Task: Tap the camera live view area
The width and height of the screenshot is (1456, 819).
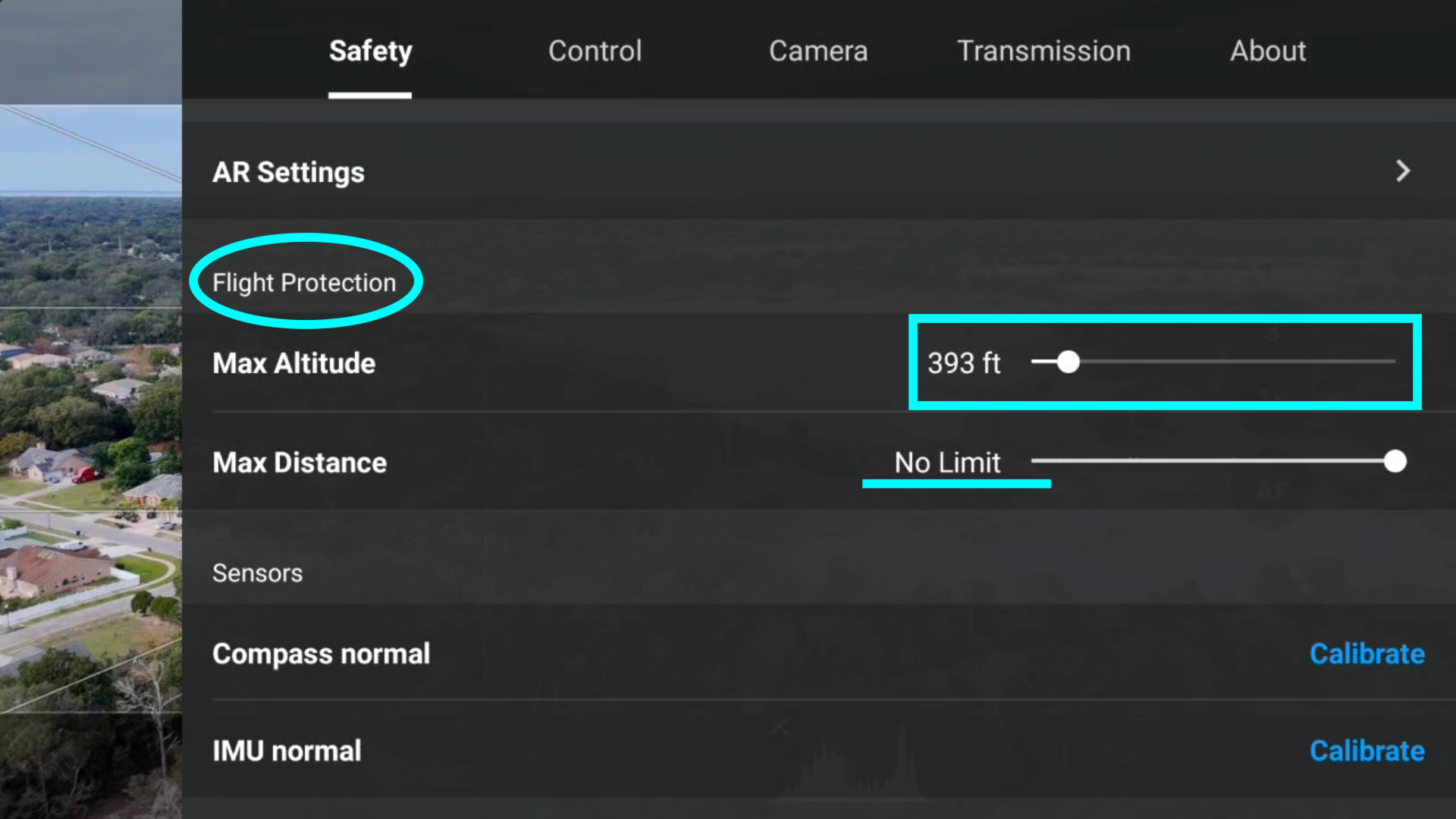Action: pyautogui.click(x=91, y=409)
